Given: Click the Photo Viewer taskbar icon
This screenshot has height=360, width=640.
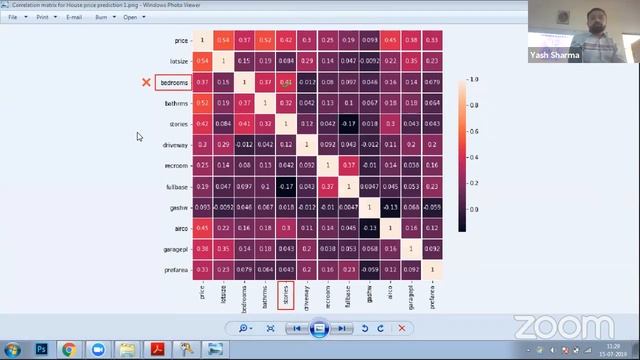Looking at the screenshot, I should tap(215, 349).
